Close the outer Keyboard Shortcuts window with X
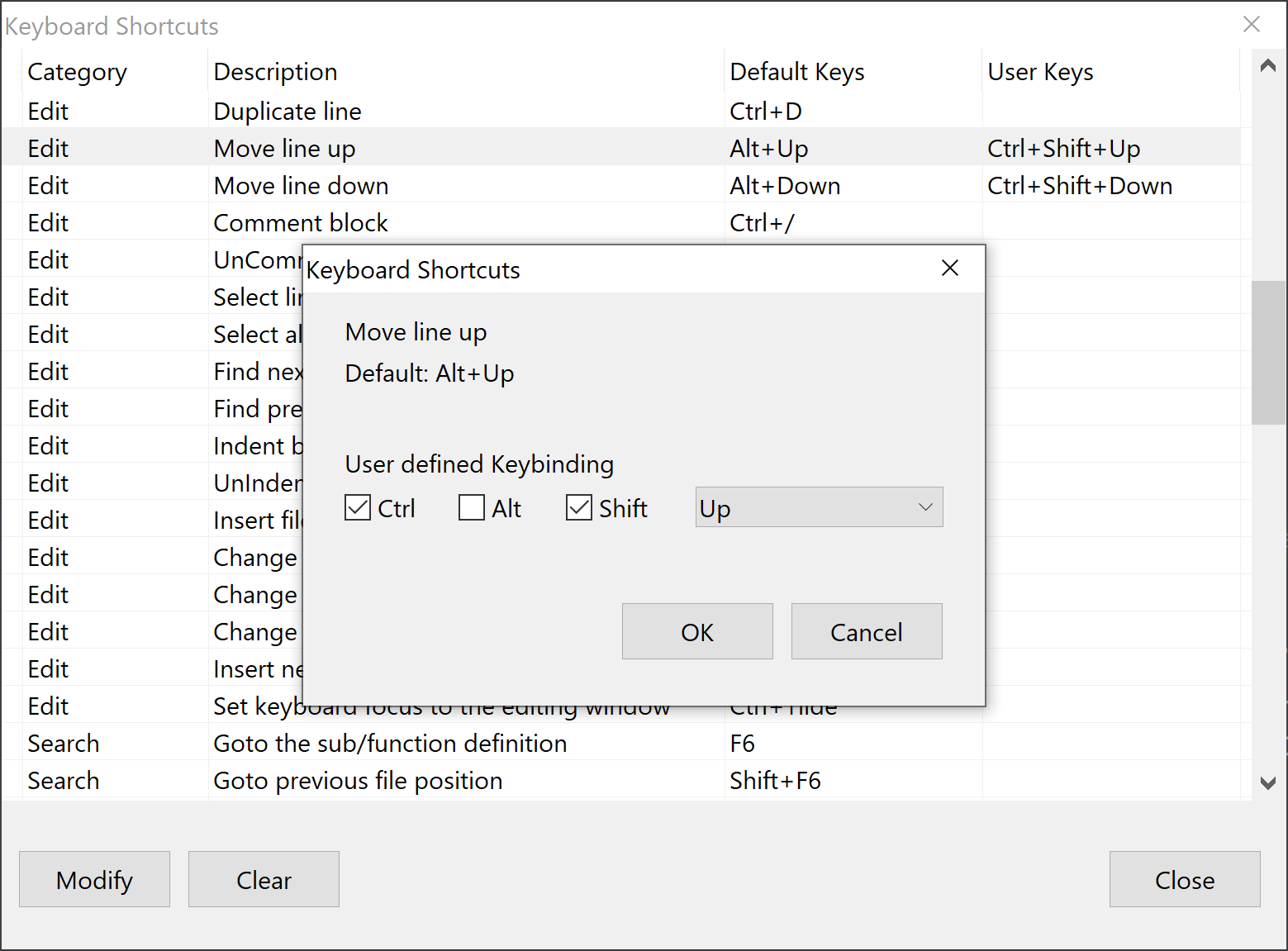 click(x=1251, y=25)
